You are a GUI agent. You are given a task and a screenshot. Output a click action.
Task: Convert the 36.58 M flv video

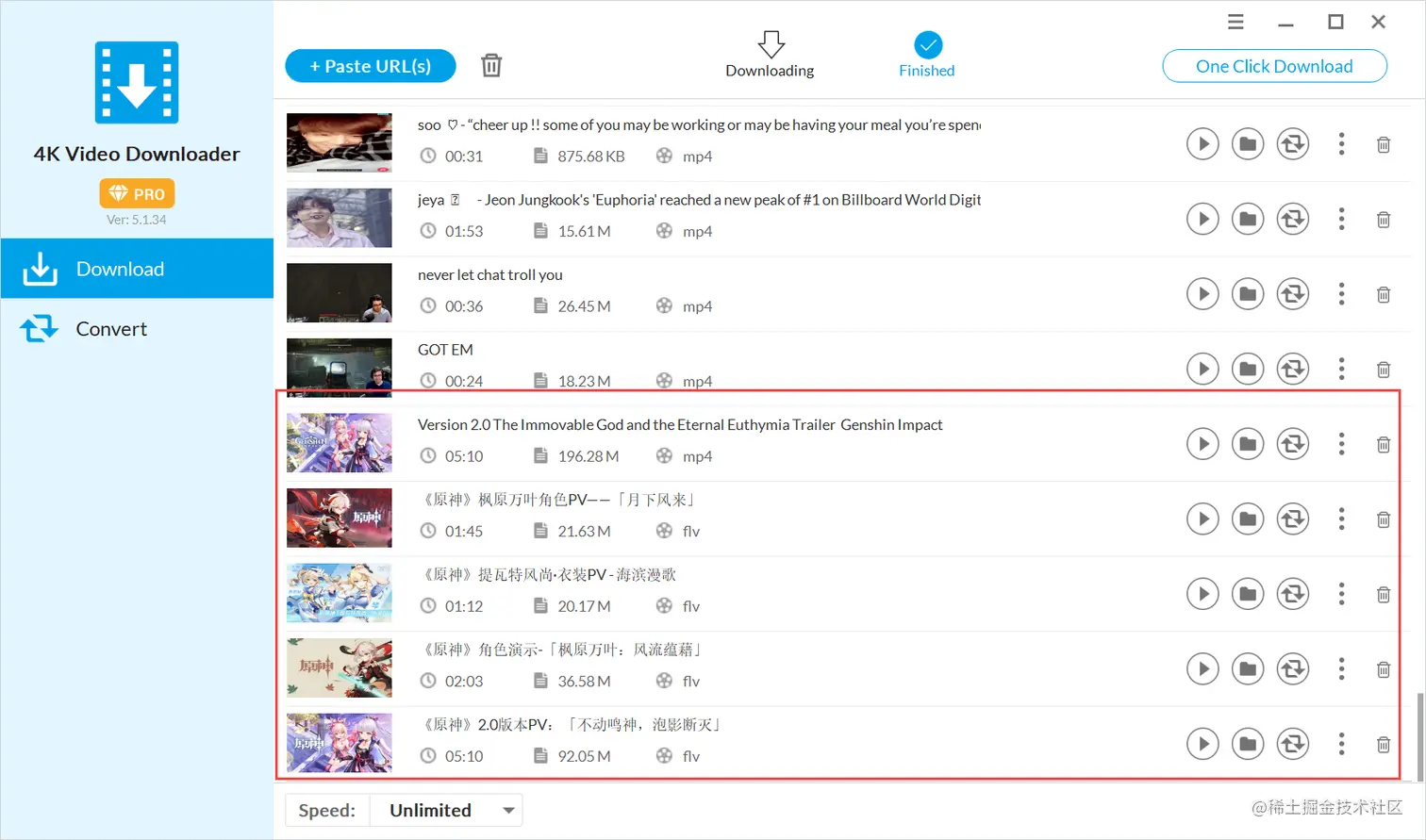pos(1293,668)
